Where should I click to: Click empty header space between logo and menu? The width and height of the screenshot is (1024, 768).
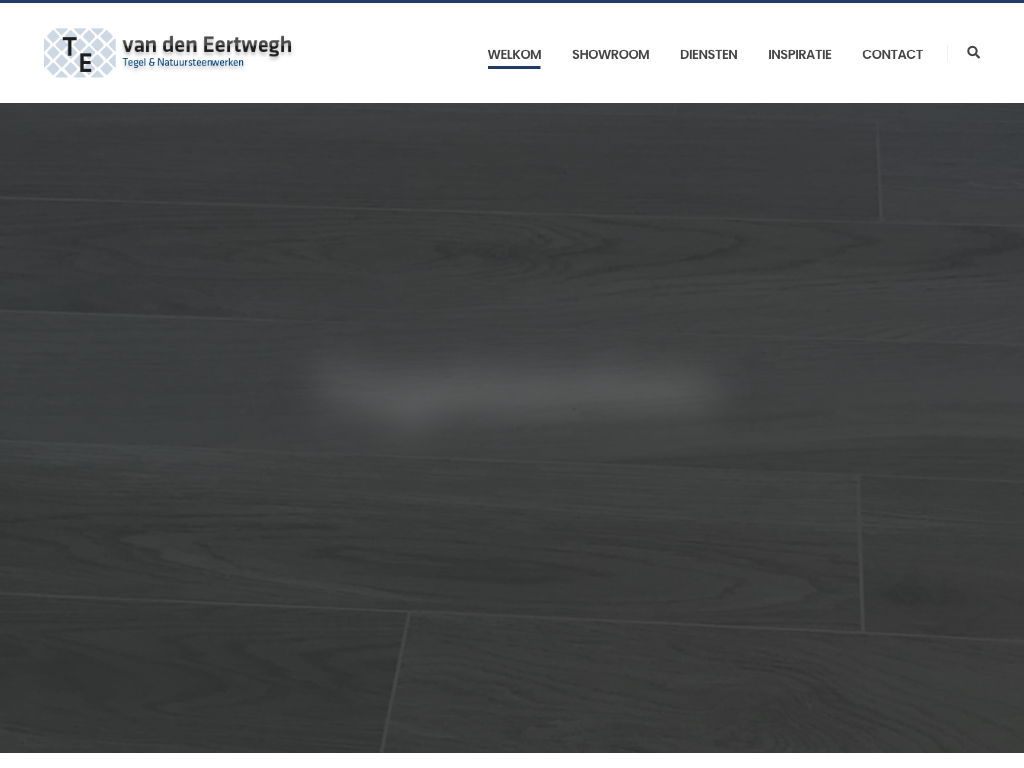click(x=390, y=53)
